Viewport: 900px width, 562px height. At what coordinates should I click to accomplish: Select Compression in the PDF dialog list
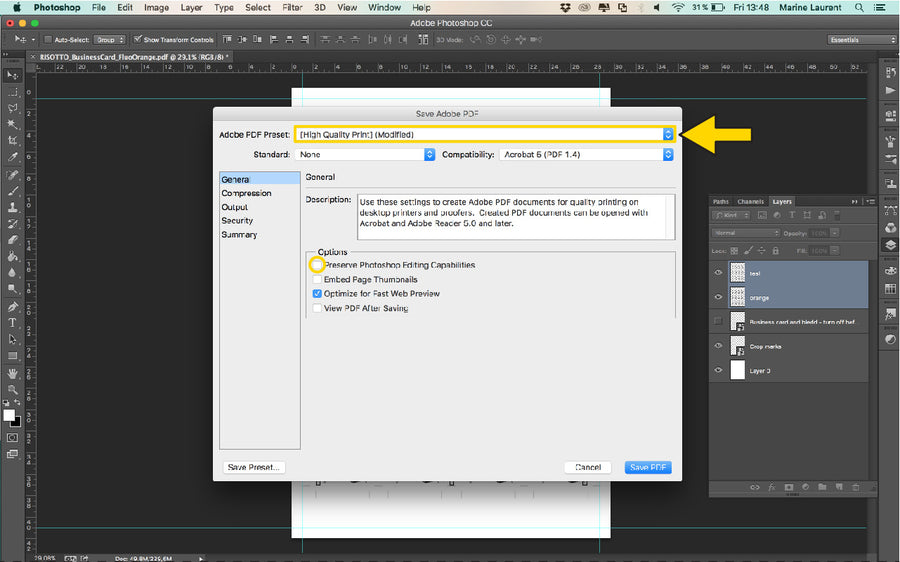(246, 193)
